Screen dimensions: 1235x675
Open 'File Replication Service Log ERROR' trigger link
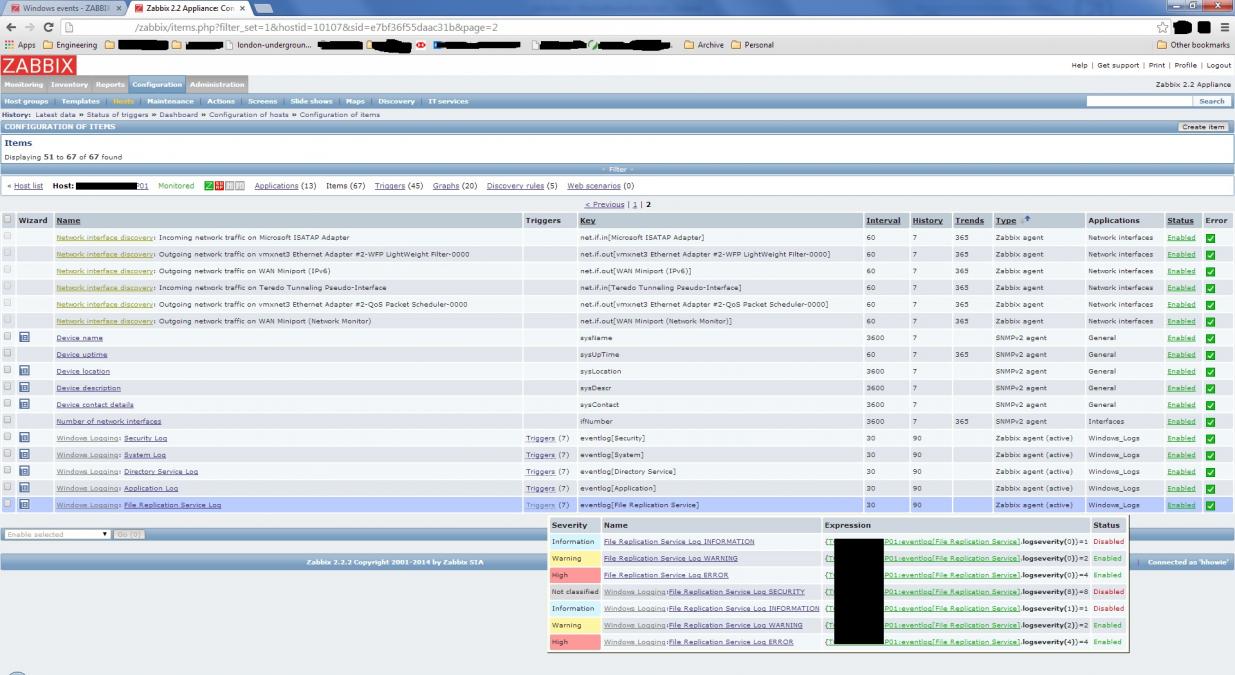click(x=666, y=575)
